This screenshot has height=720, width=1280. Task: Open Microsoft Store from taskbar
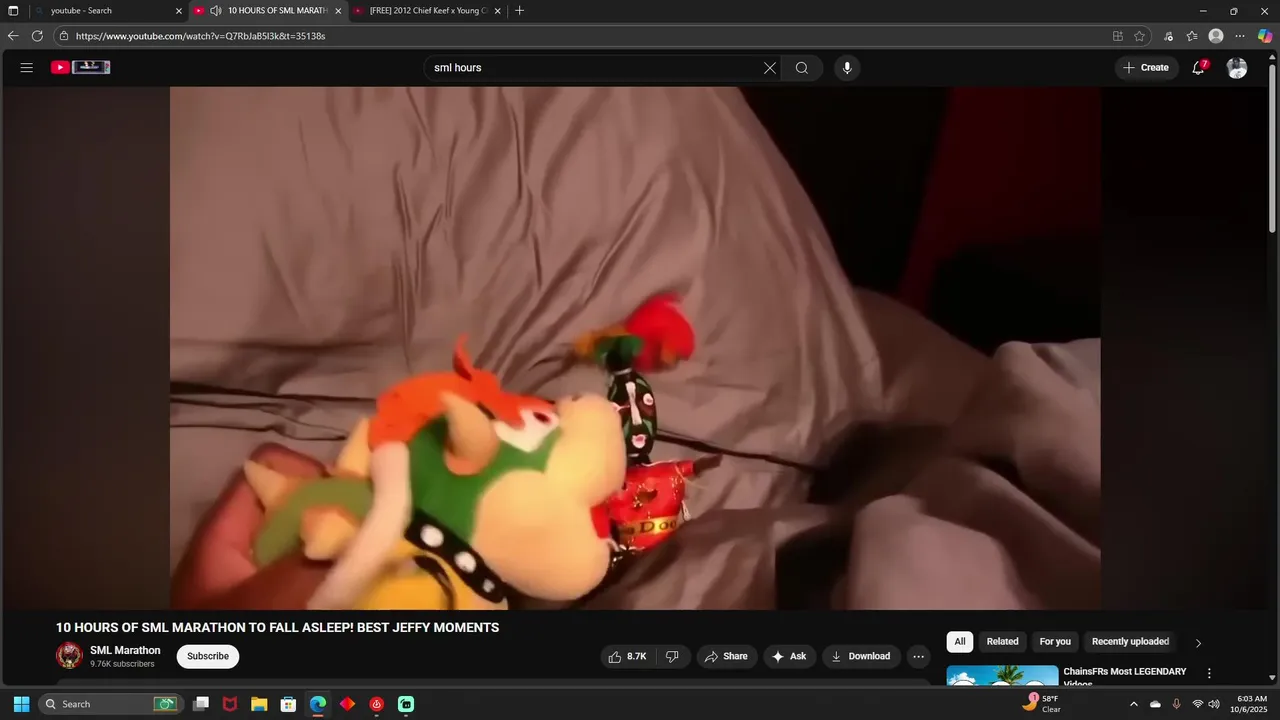(288, 704)
